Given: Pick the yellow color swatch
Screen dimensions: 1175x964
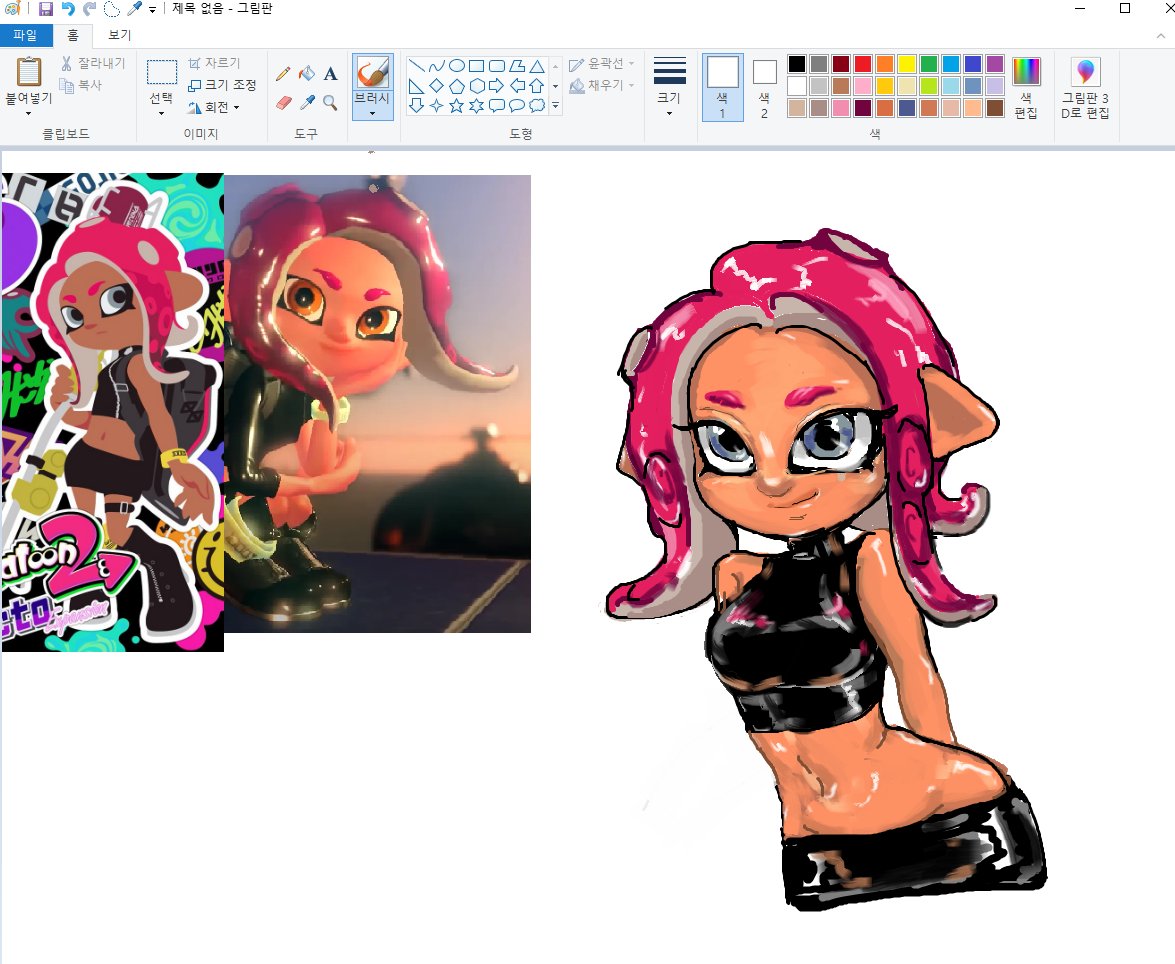Looking at the screenshot, I should pyautogui.click(x=907, y=64).
